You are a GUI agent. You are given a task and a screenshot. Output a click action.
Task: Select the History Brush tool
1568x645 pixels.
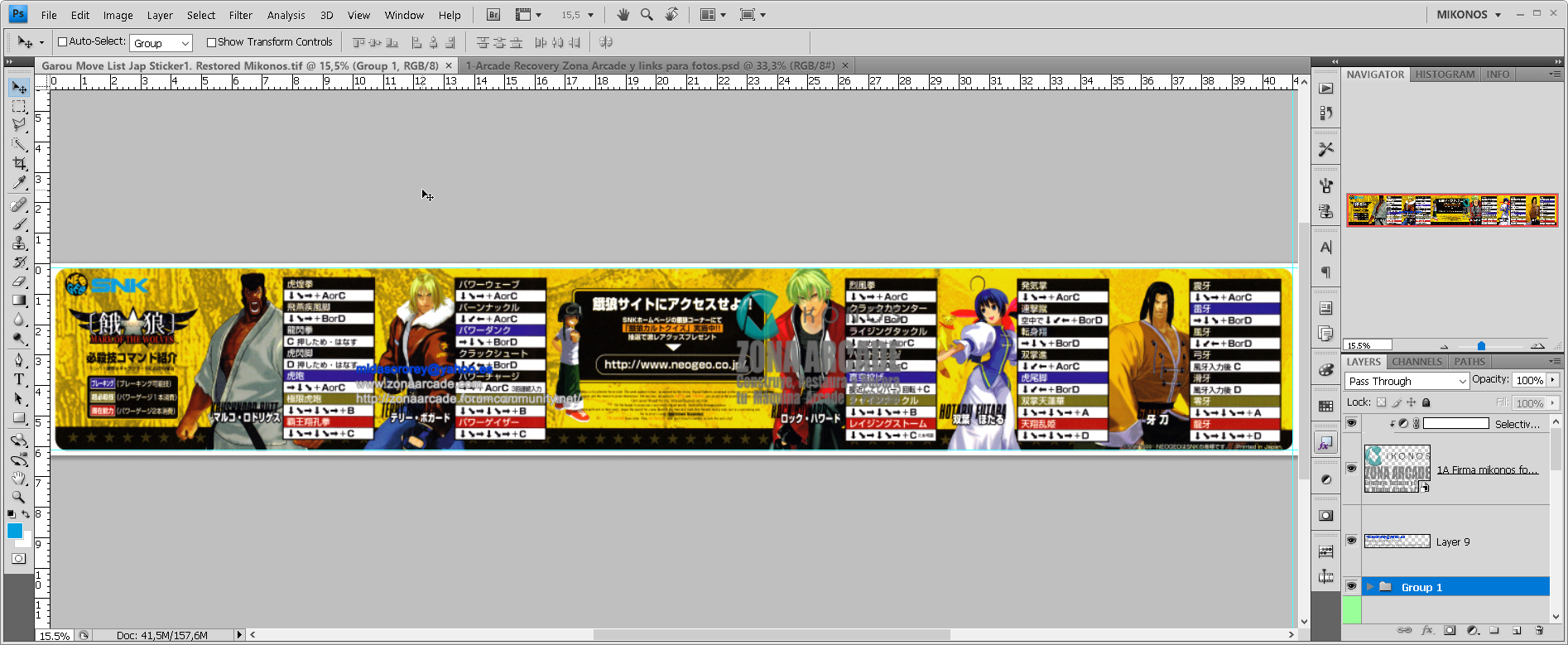point(19,262)
